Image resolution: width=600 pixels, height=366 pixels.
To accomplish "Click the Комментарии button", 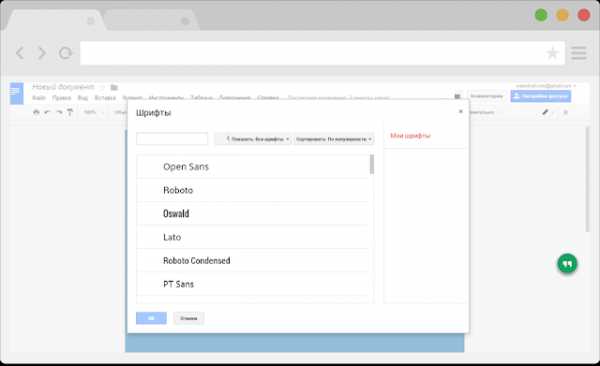I will pyautogui.click(x=486, y=96).
